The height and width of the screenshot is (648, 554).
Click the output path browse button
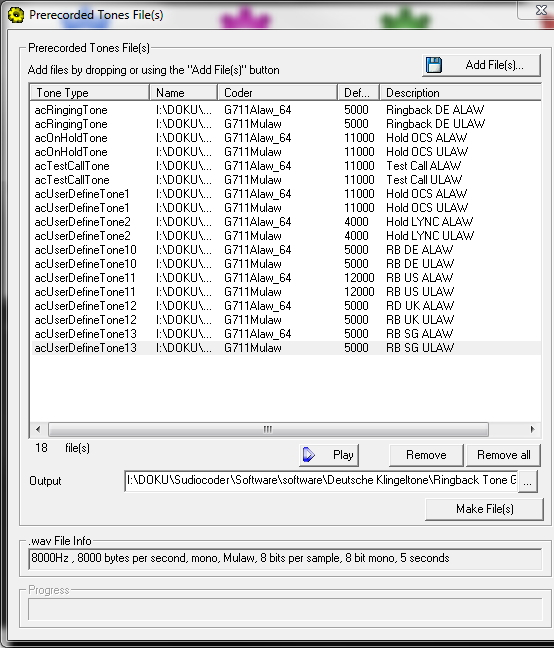tap(528, 481)
